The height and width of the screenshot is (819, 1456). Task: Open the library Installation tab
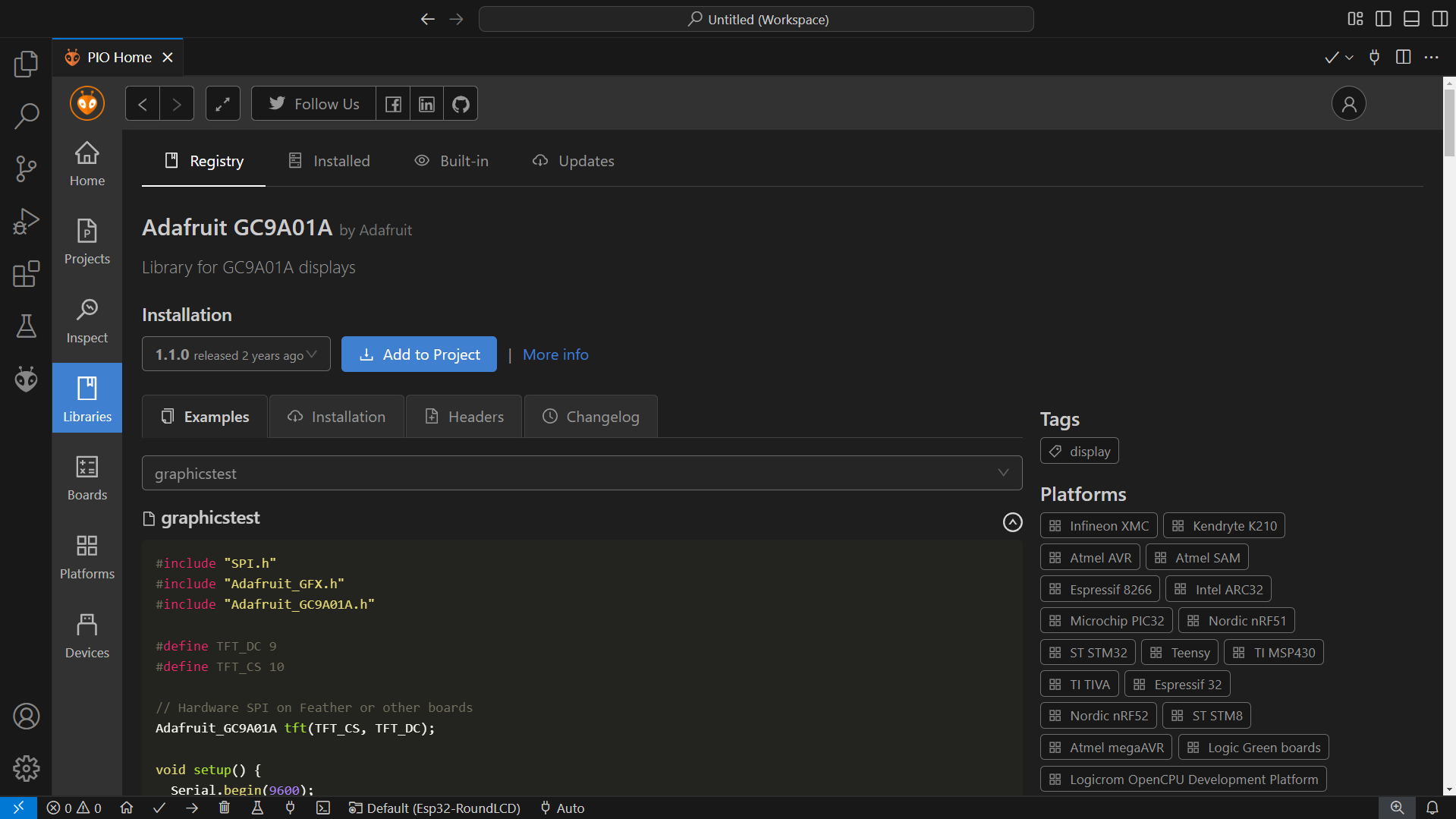[337, 417]
